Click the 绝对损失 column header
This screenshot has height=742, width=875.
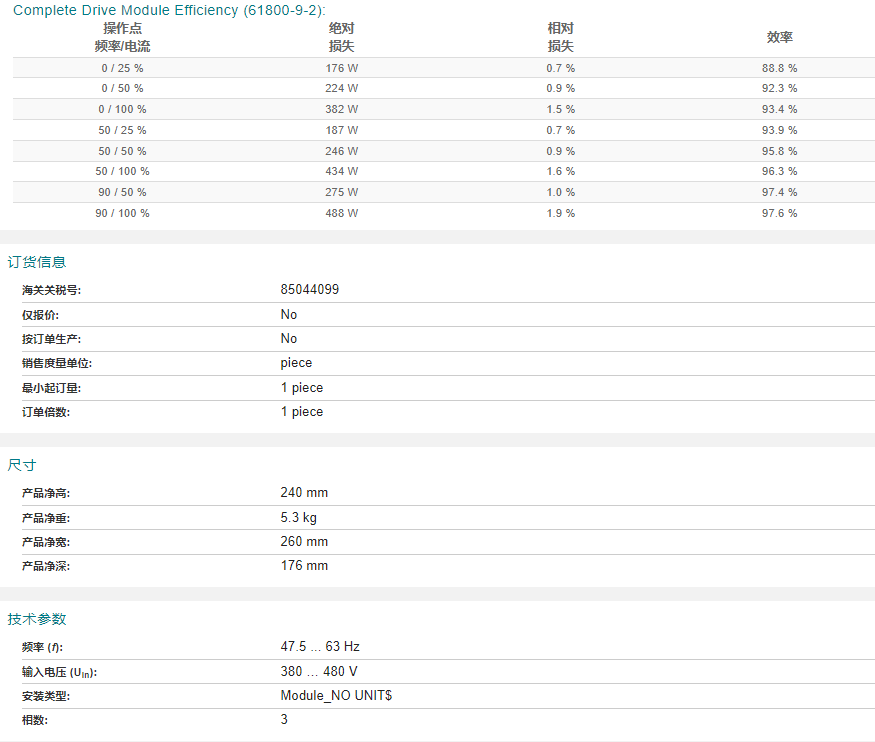342,37
